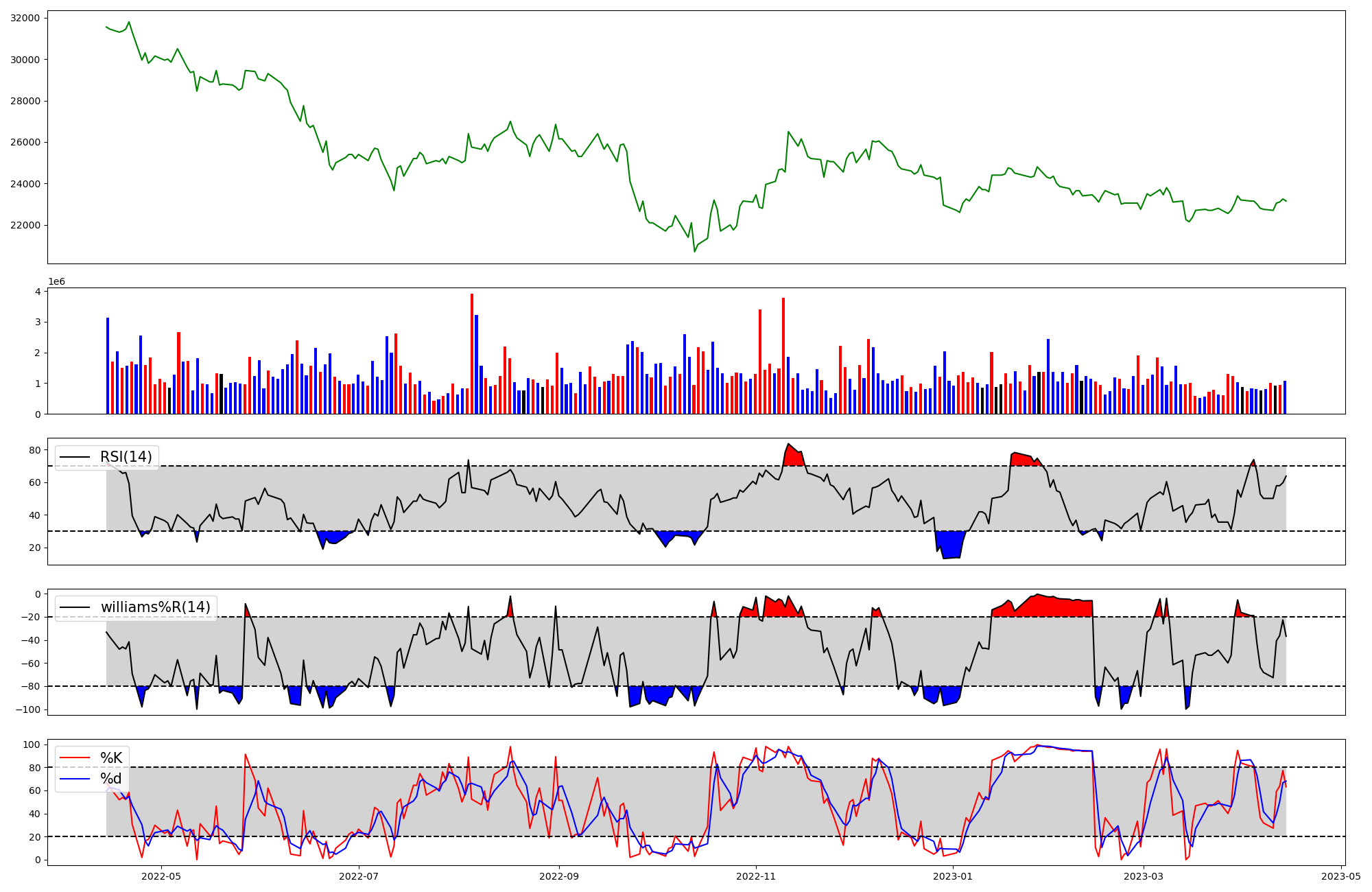The height and width of the screenshot is (892, 1372).
Task: Click the 22000 price axis tick label
Action: 25,225
